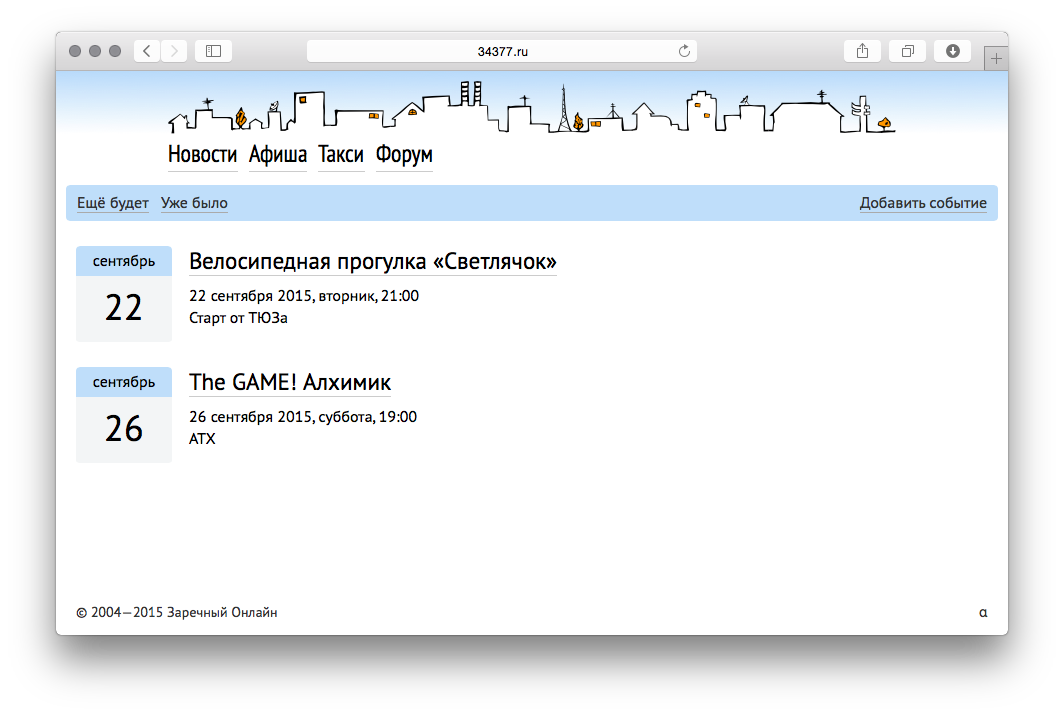Show the Safari sidebar
Screen dimensions: 1064x715
213,51
